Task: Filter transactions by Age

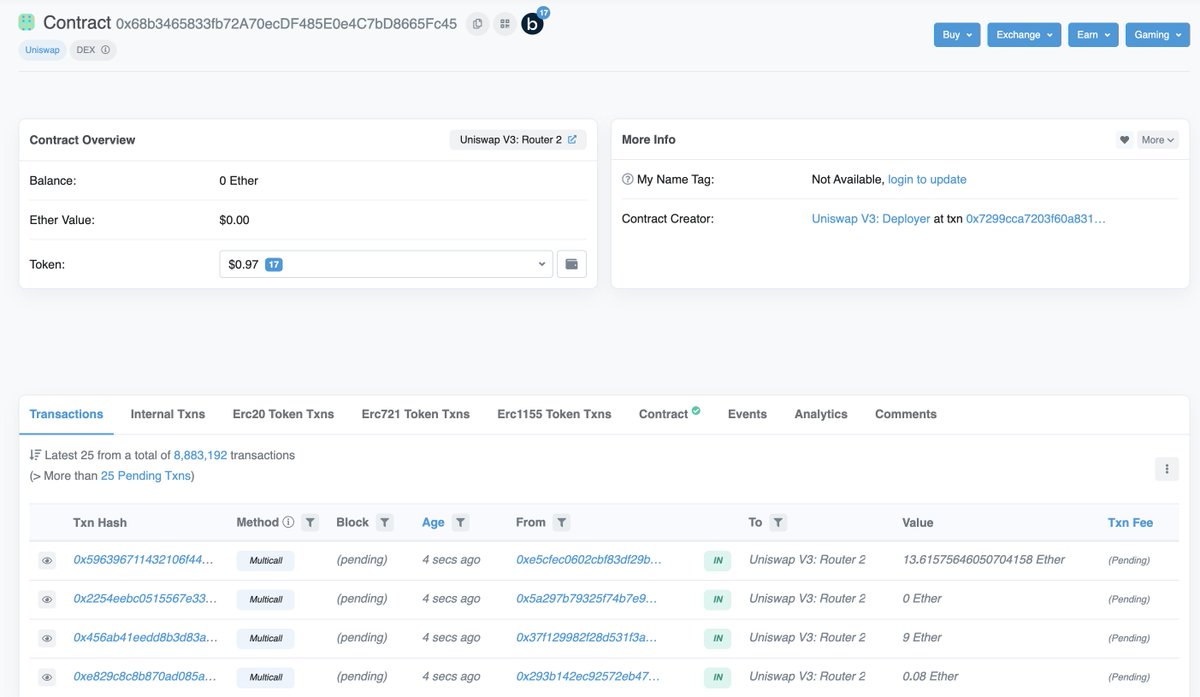Action: (x=460, y=522)
